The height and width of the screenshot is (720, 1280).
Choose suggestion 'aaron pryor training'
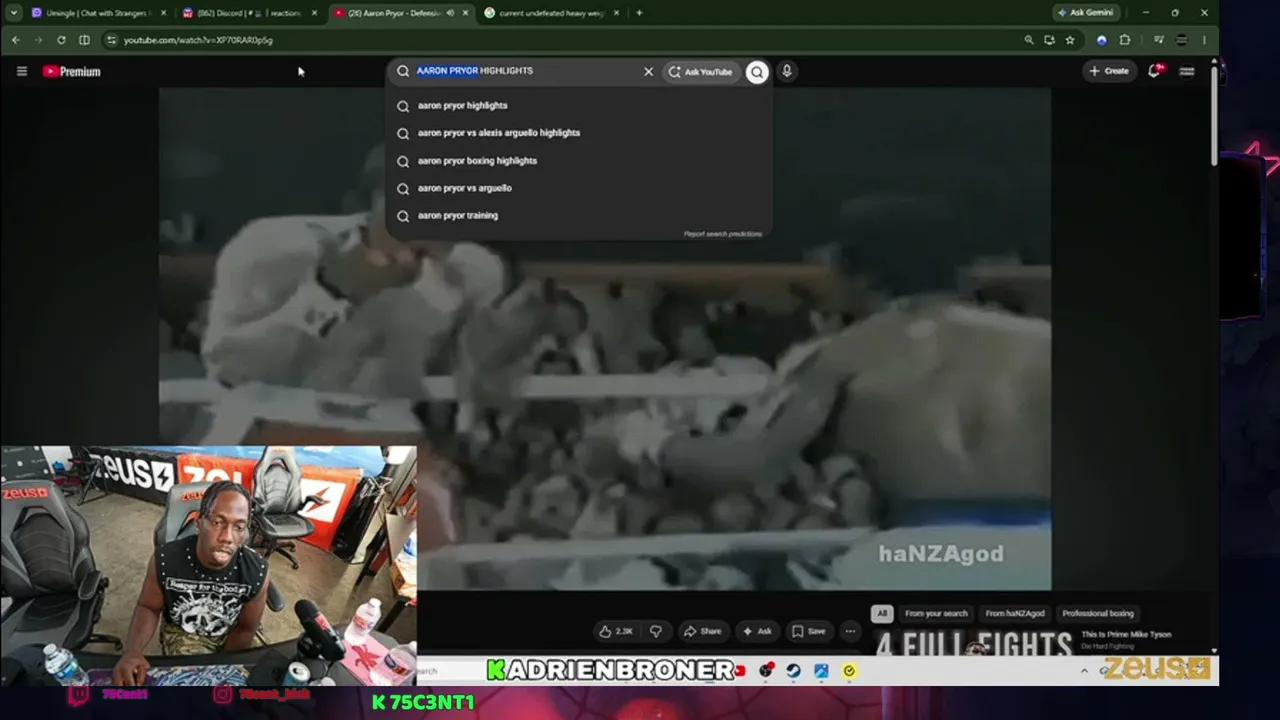578,215
